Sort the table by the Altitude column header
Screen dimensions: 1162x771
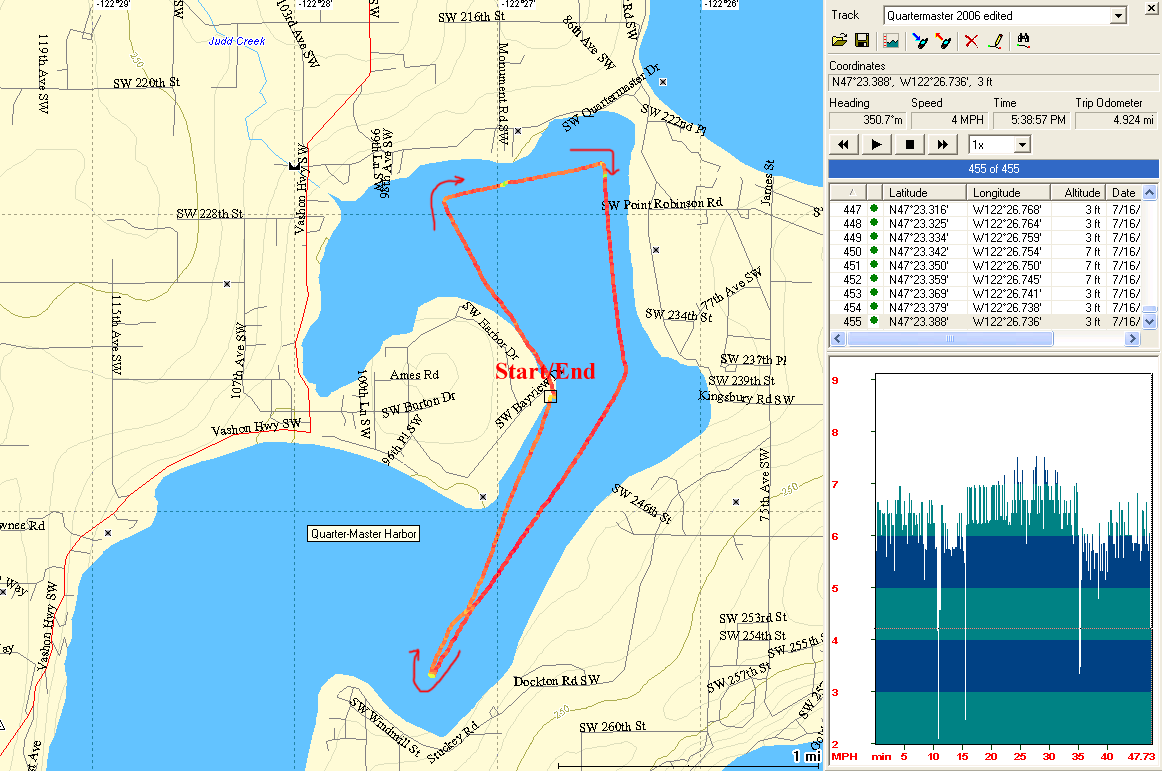[x=1080, y=193]
